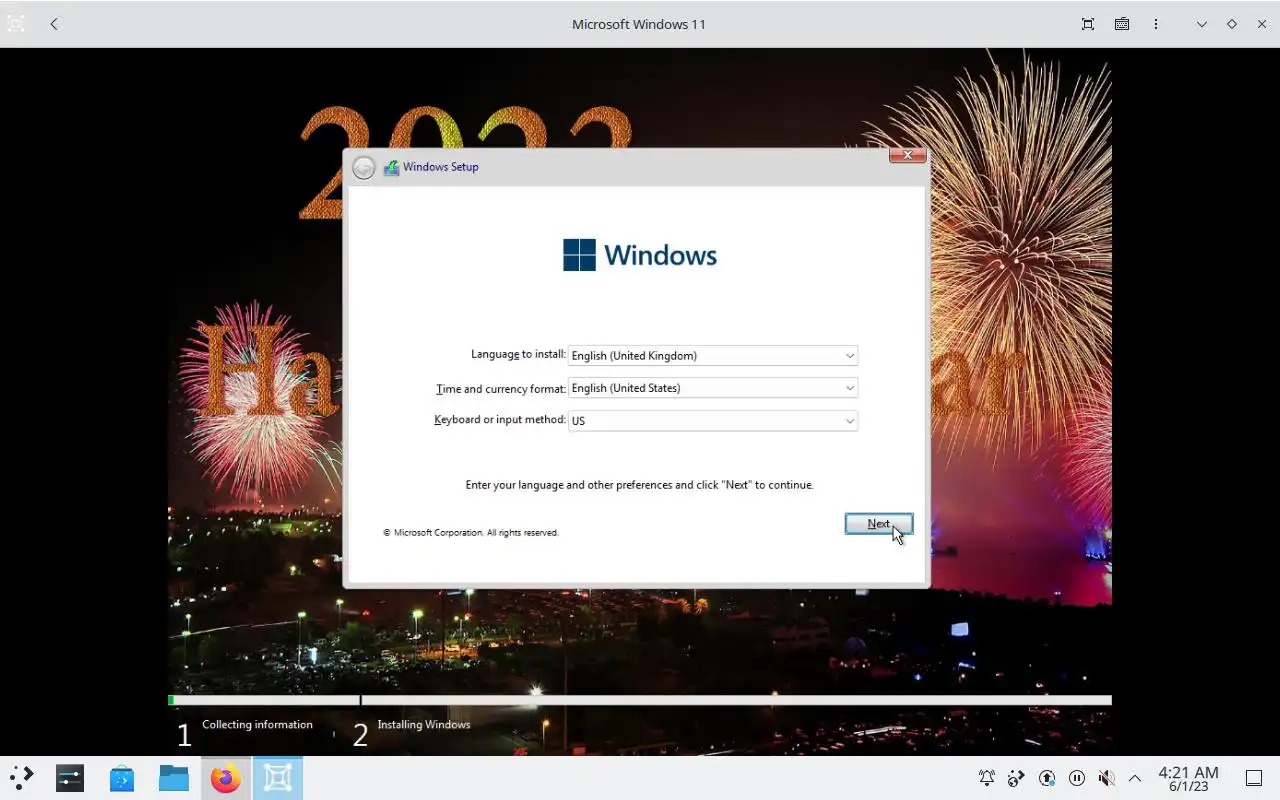Screen dimensions: 1280x800
Task: Click the Windows logo in setup dialog
Action: 640,255
